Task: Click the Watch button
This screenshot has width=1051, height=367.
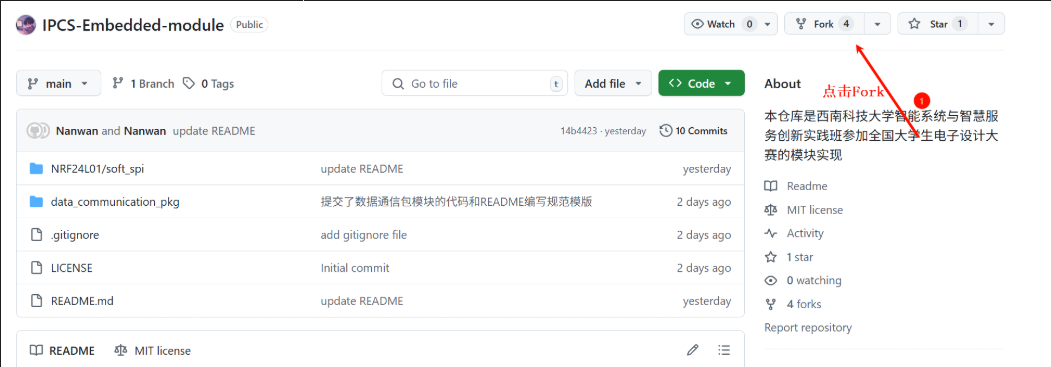Action: [x=722, y=24]
